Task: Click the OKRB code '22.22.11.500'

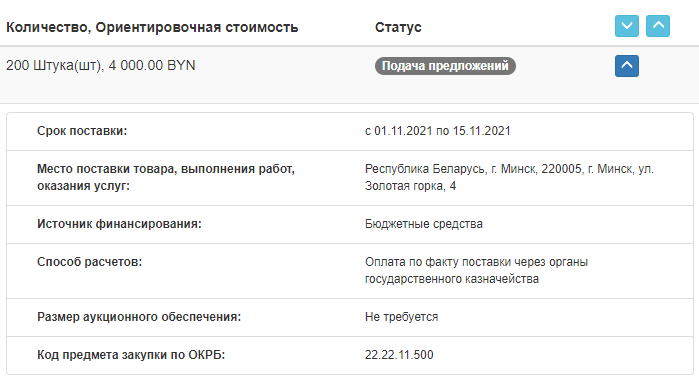Action: coord(399,355)
